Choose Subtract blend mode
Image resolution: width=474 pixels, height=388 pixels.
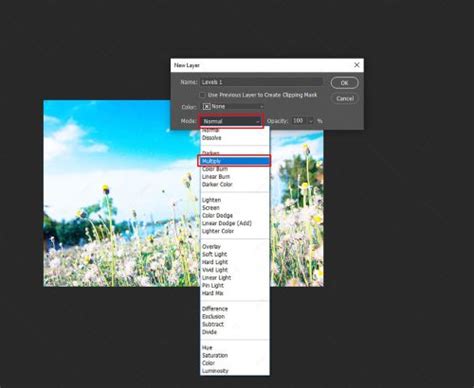point(235,324)
